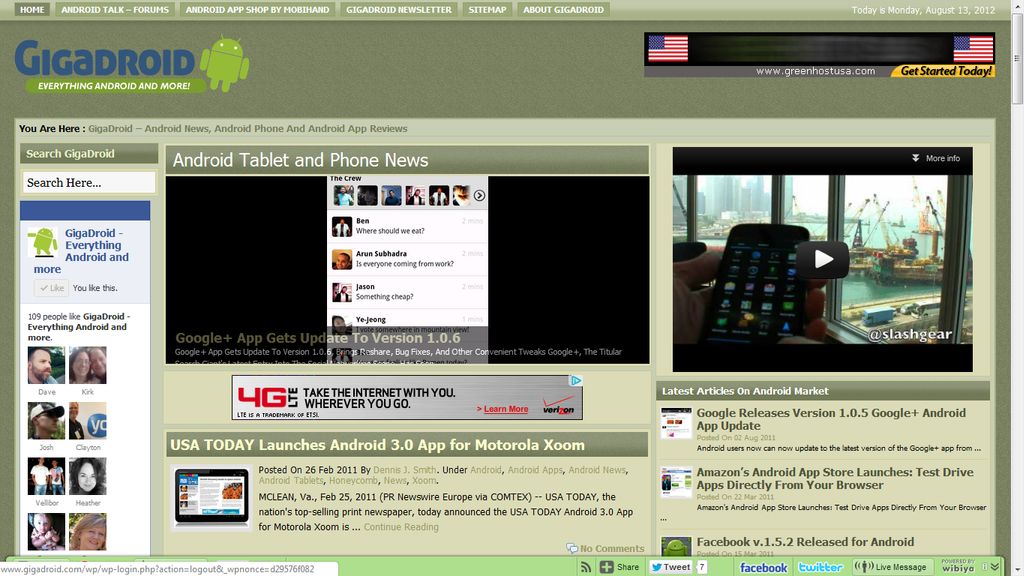Open Android Tablets category link
Image resolution: width=1024 pixels, height=576 pixels.
point(291,480)
